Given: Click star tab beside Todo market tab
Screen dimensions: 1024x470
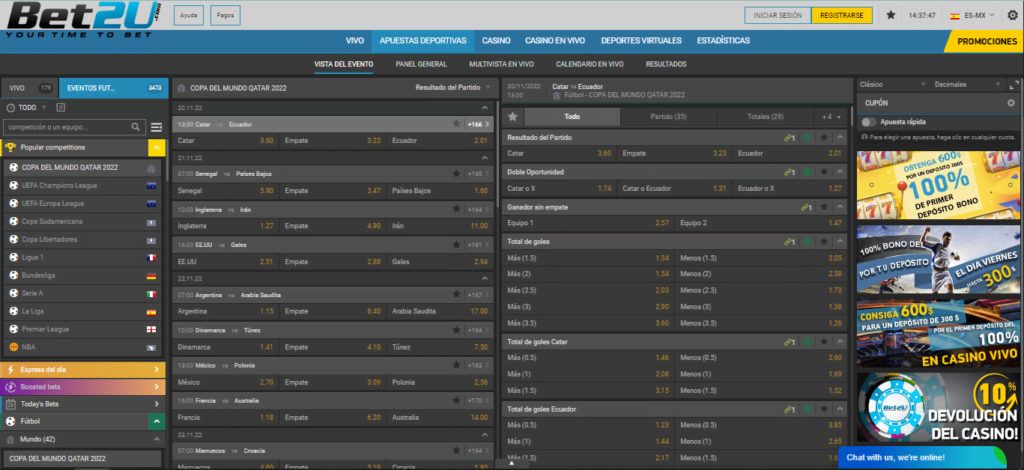Looking at the screenshot, I should pyautogui.click(x=513, y=117).
